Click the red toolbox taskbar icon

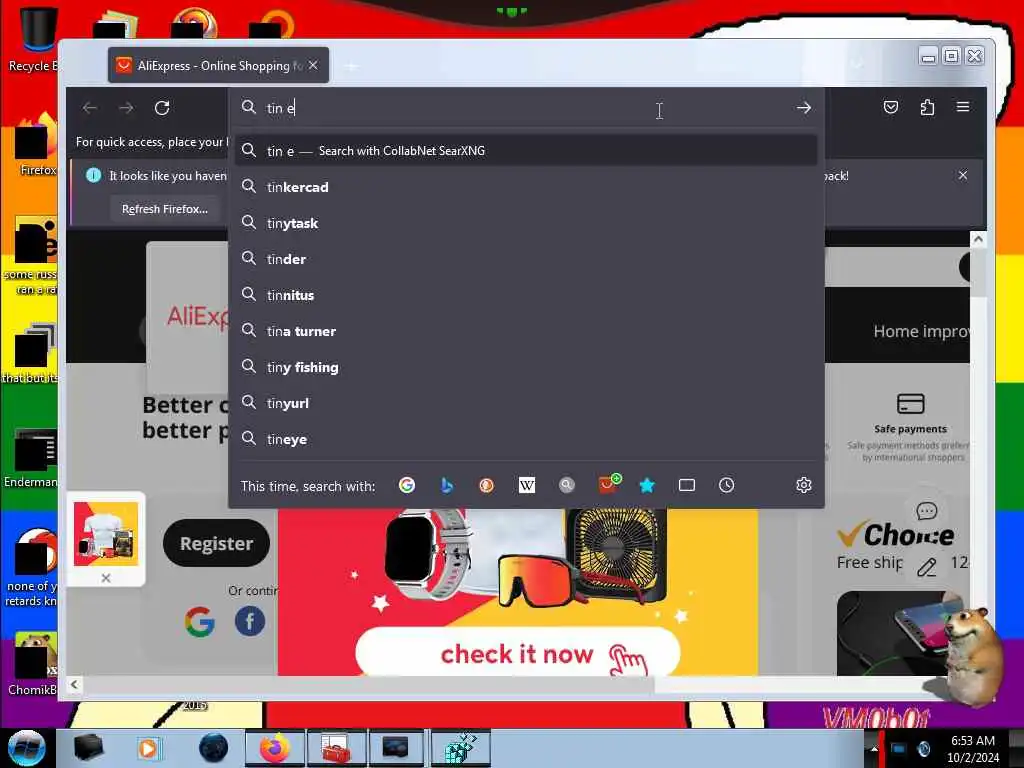click(336, 748)
